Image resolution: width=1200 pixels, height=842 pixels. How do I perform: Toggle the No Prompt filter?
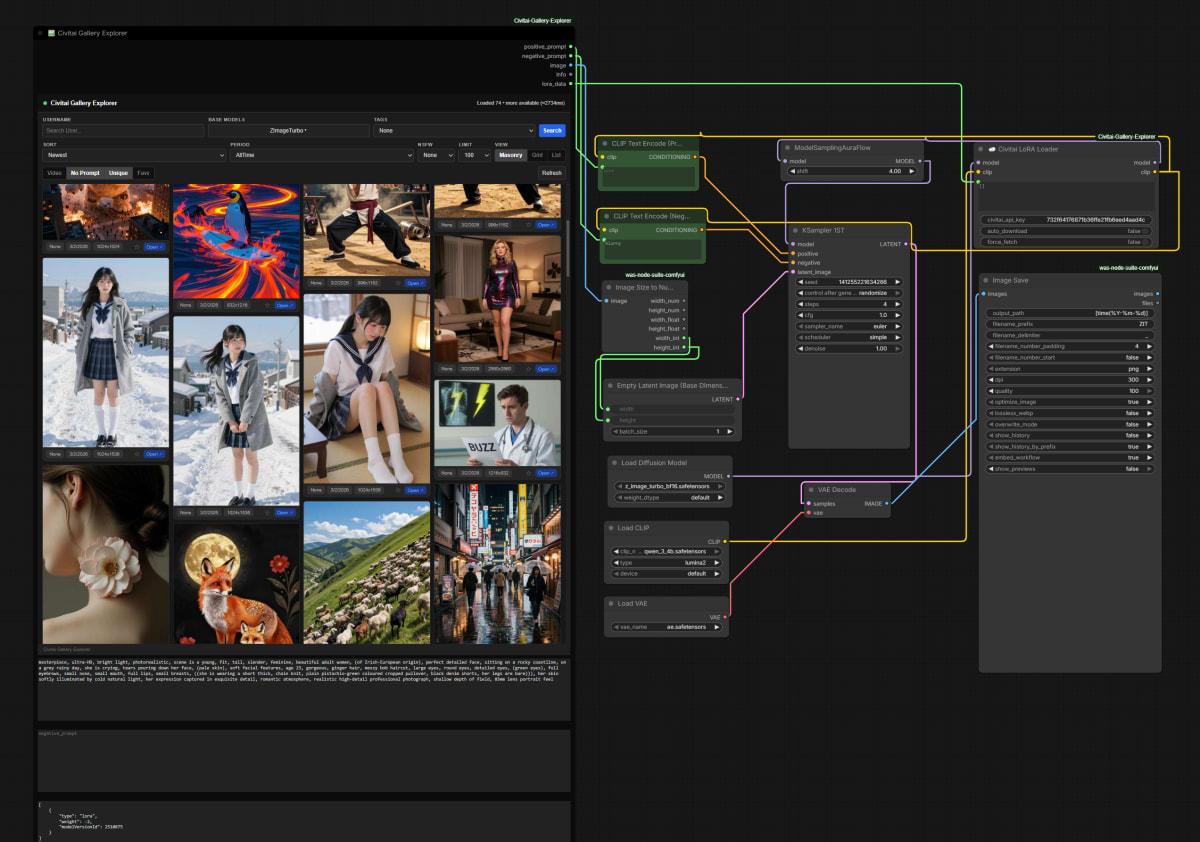(85, 173)
